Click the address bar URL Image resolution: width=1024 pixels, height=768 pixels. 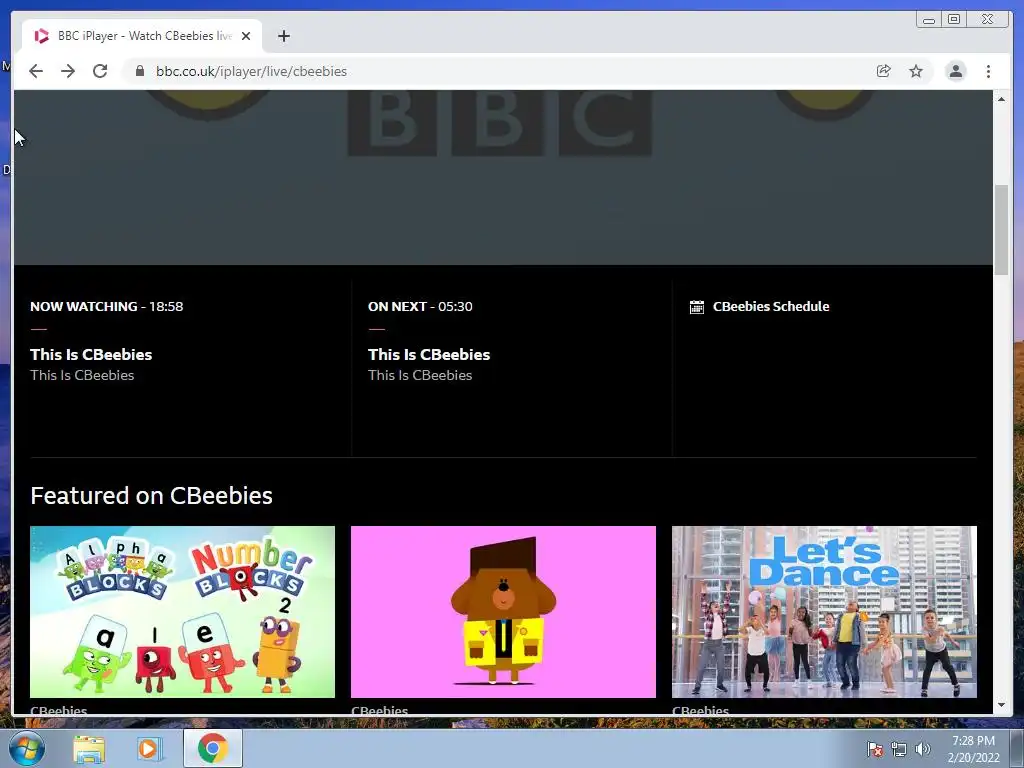(251, 71)
